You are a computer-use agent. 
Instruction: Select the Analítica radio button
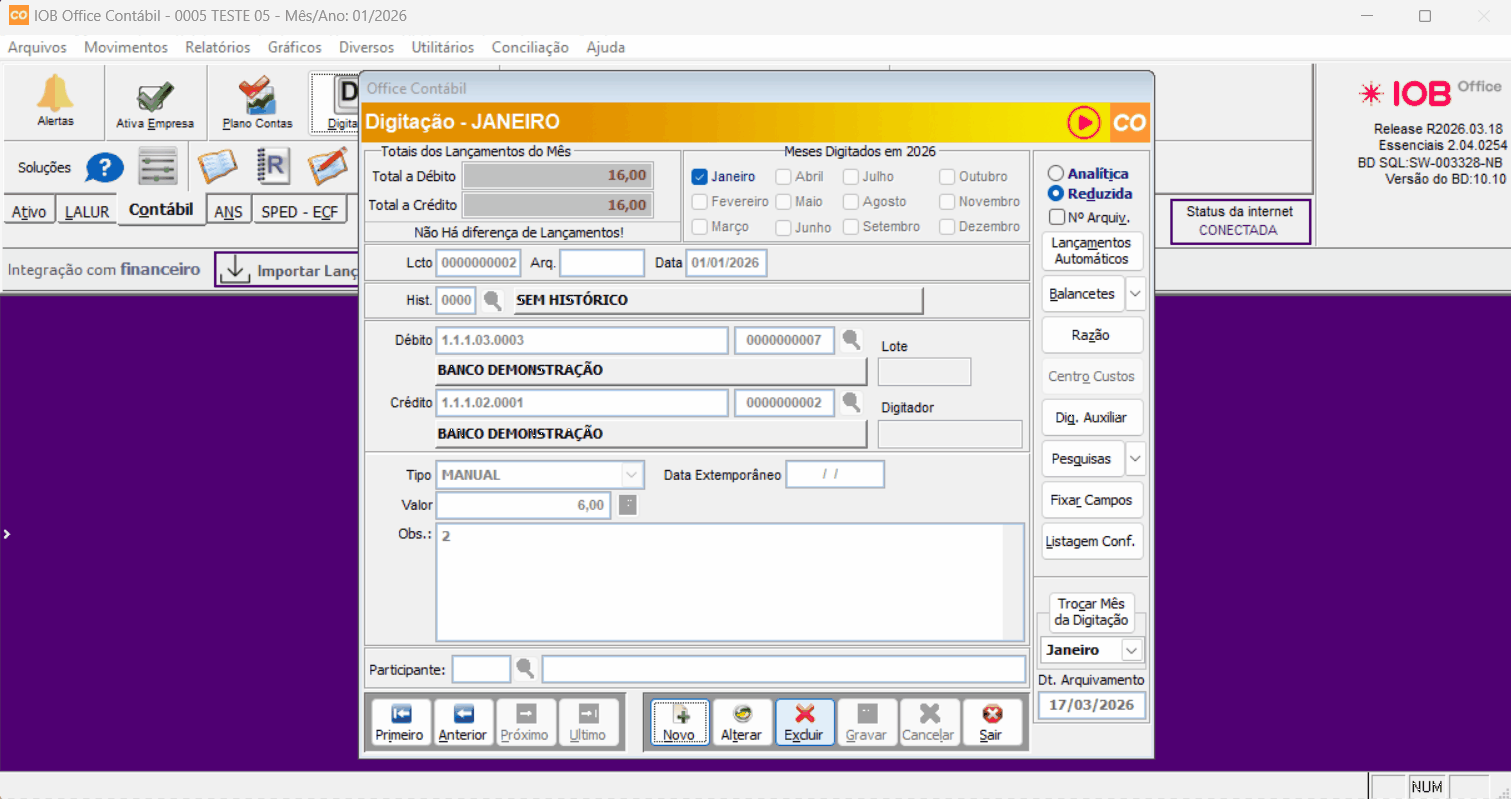pyautogui.click(x=1055, y=174)
